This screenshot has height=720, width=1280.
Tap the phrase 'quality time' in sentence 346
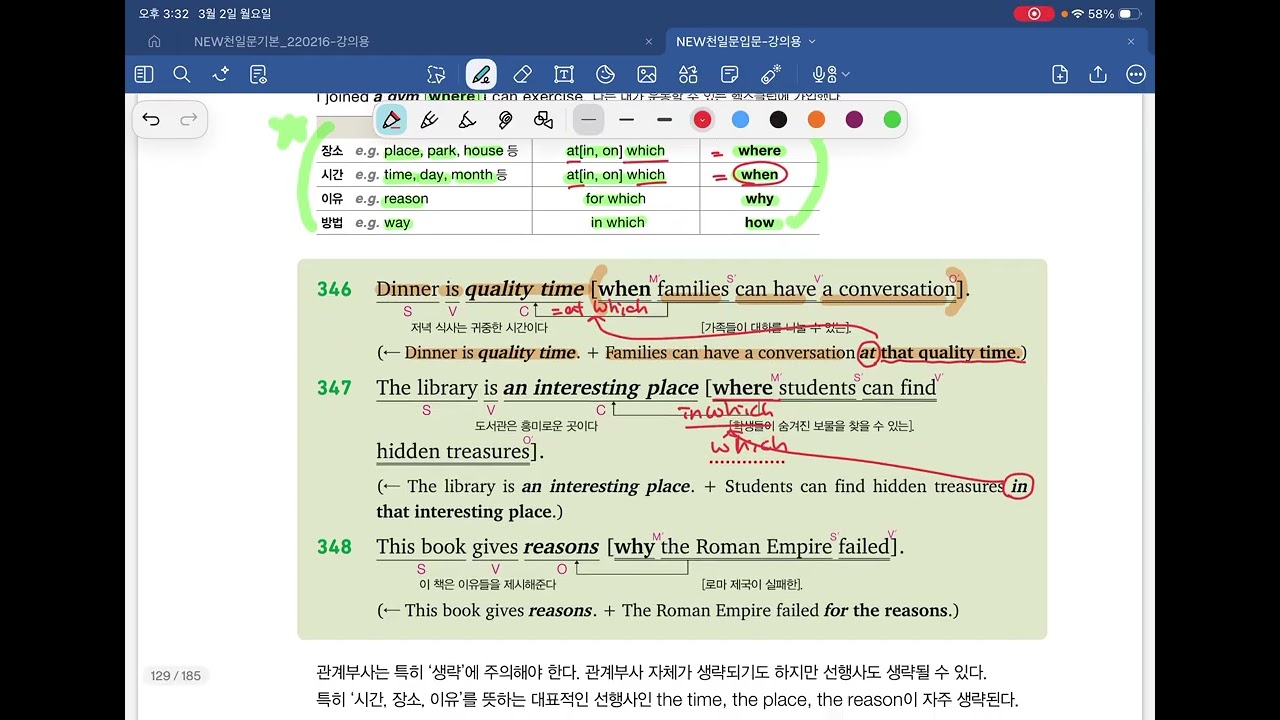[x=524, y=289]
